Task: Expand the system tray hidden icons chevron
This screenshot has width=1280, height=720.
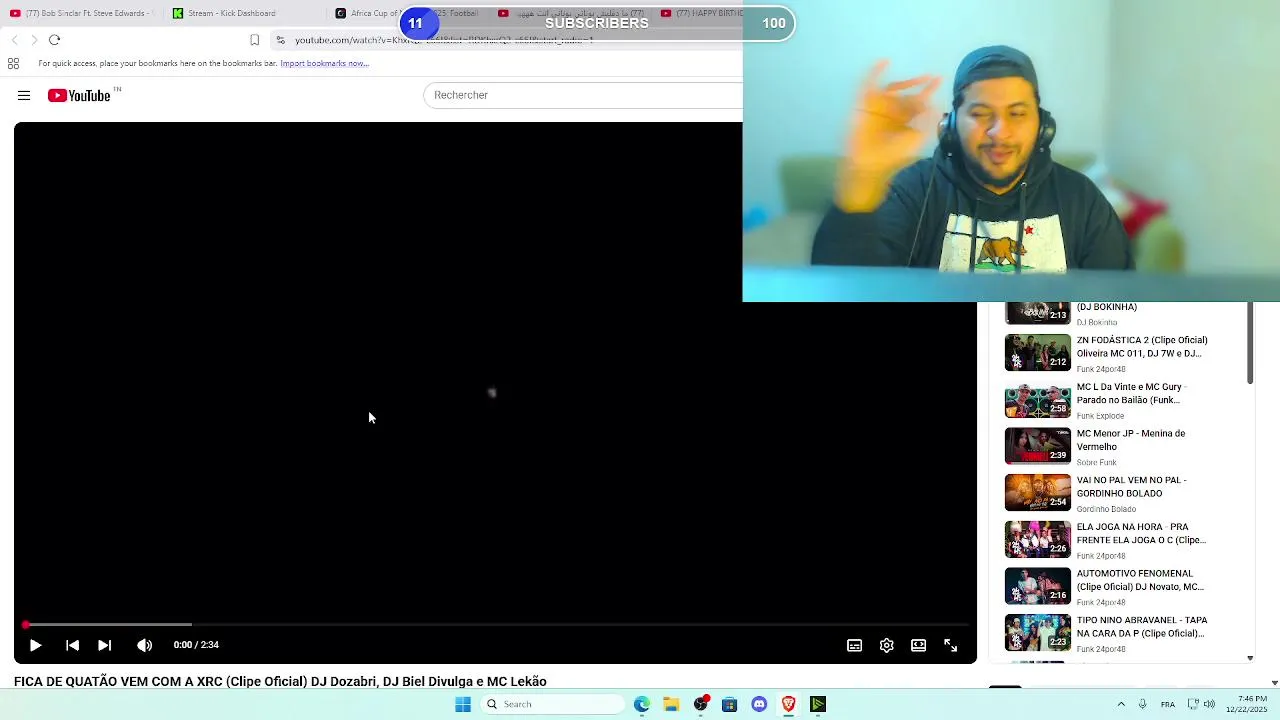Action: pyautogui.click(x=1121, y=704)
